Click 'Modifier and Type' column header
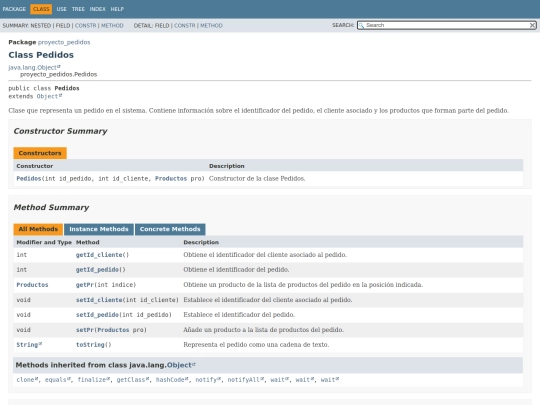Screen dimensions: 540x405 44,242
